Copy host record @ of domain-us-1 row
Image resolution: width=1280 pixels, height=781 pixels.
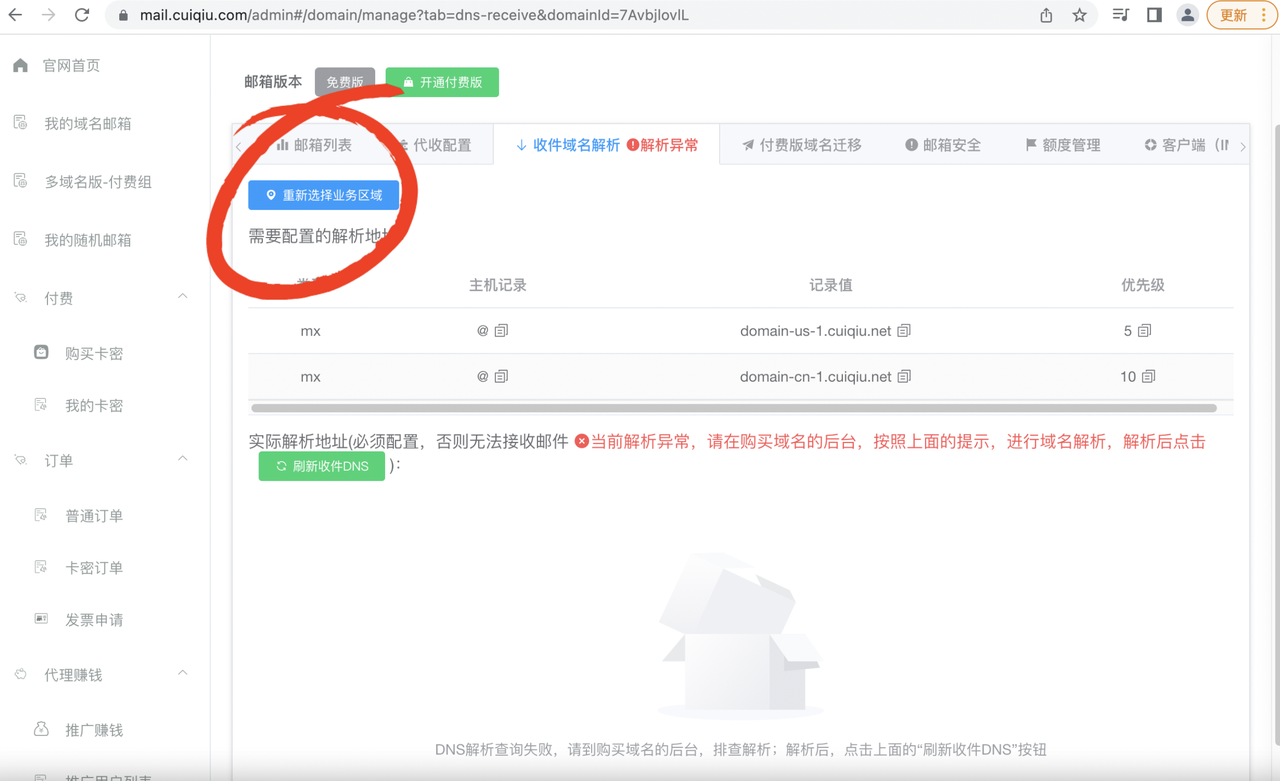501,331
